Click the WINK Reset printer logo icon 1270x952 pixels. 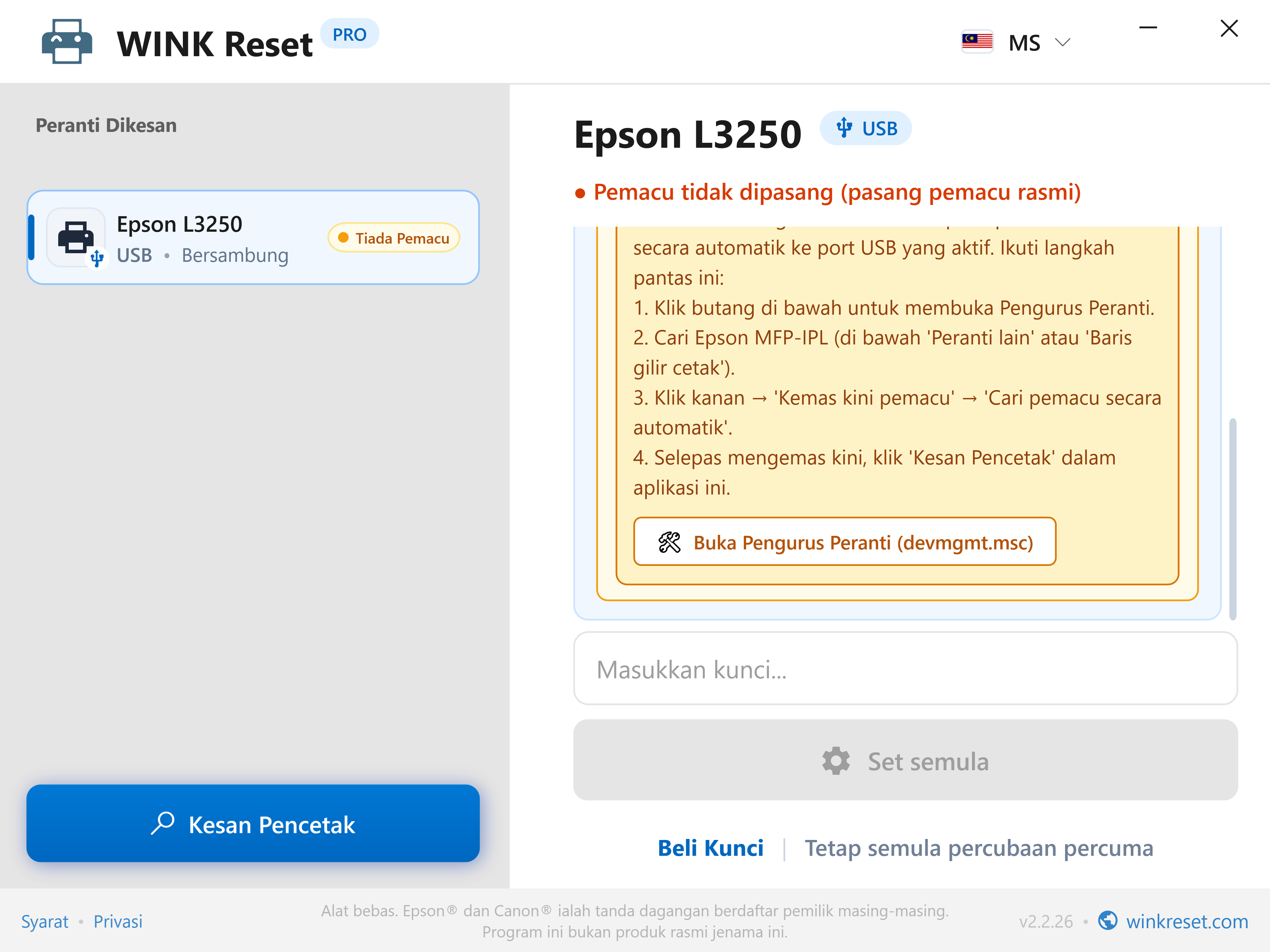click(67, 41)
